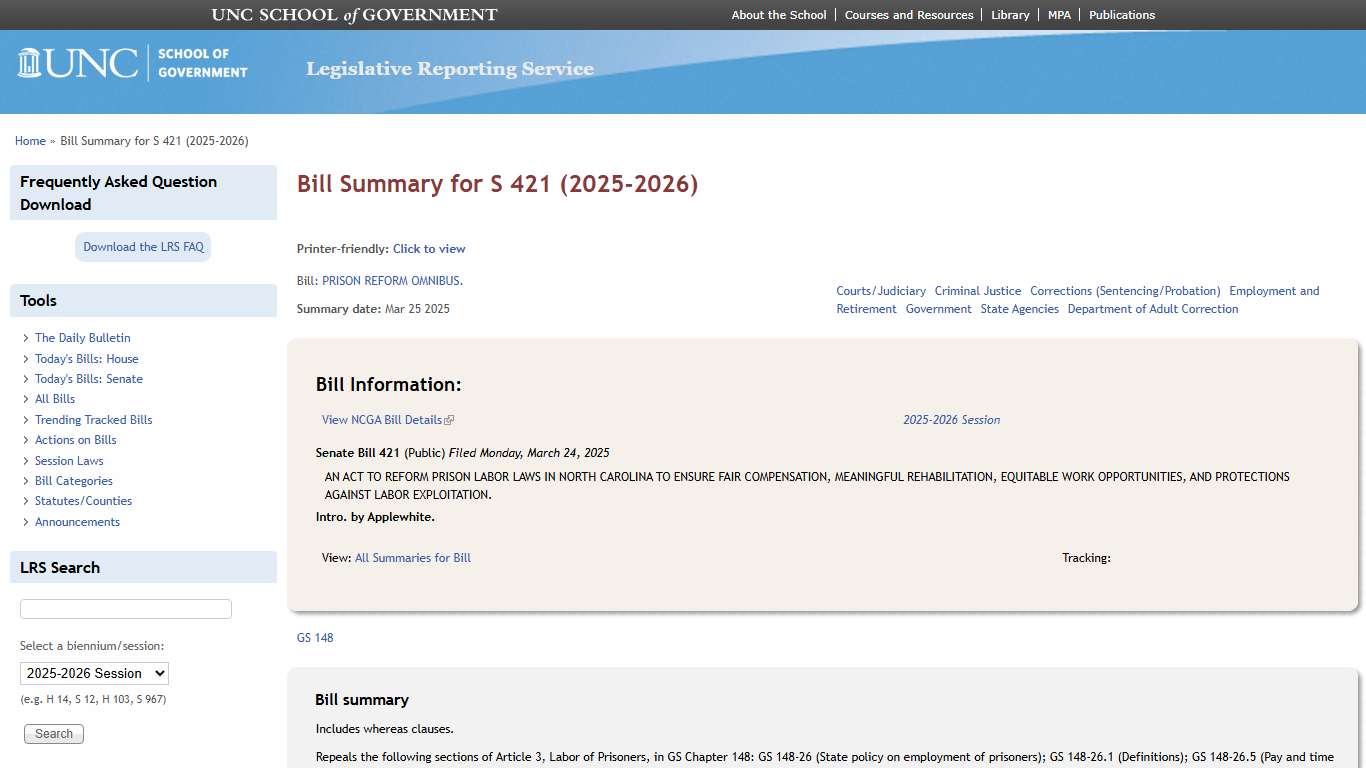Open the printer-friendly view via Click to view
This screenshot has height=768, width=1366.
point(429,248)
